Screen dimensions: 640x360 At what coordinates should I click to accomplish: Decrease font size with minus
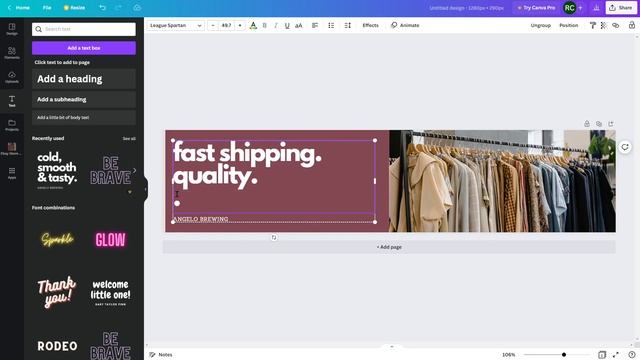(x=213, y=25)
